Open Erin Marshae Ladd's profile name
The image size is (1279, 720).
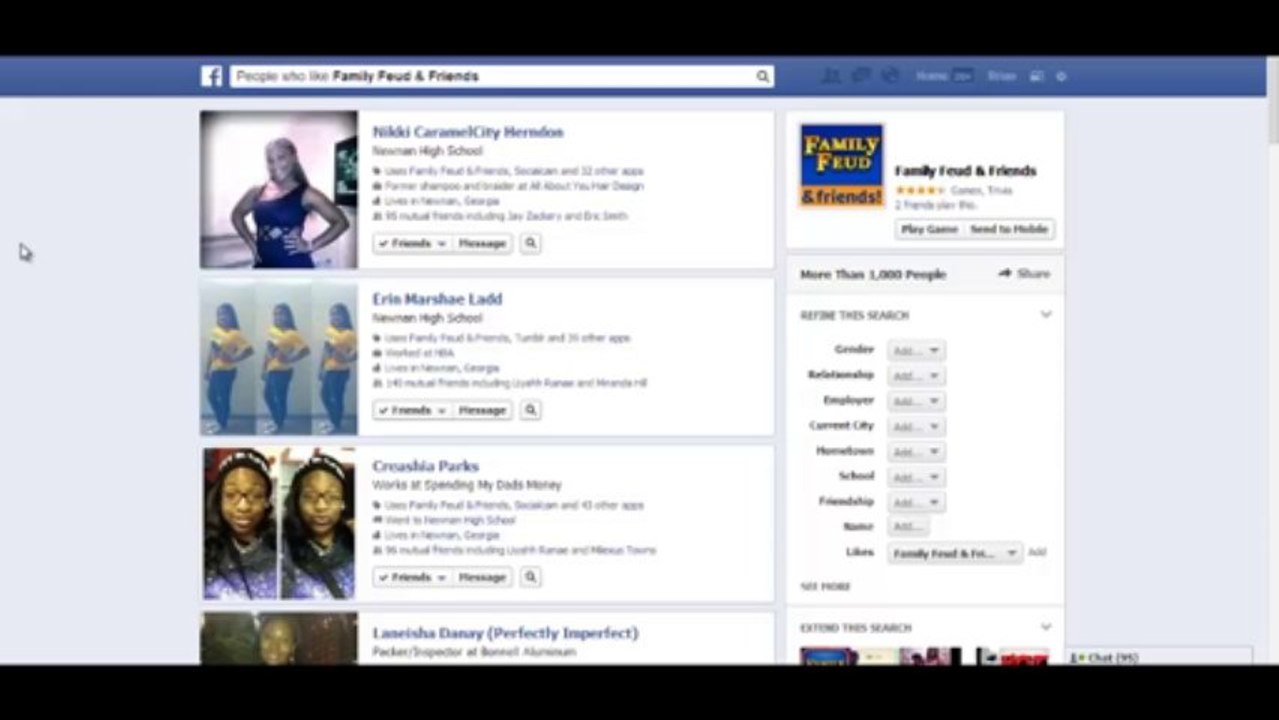coord(437,299)
